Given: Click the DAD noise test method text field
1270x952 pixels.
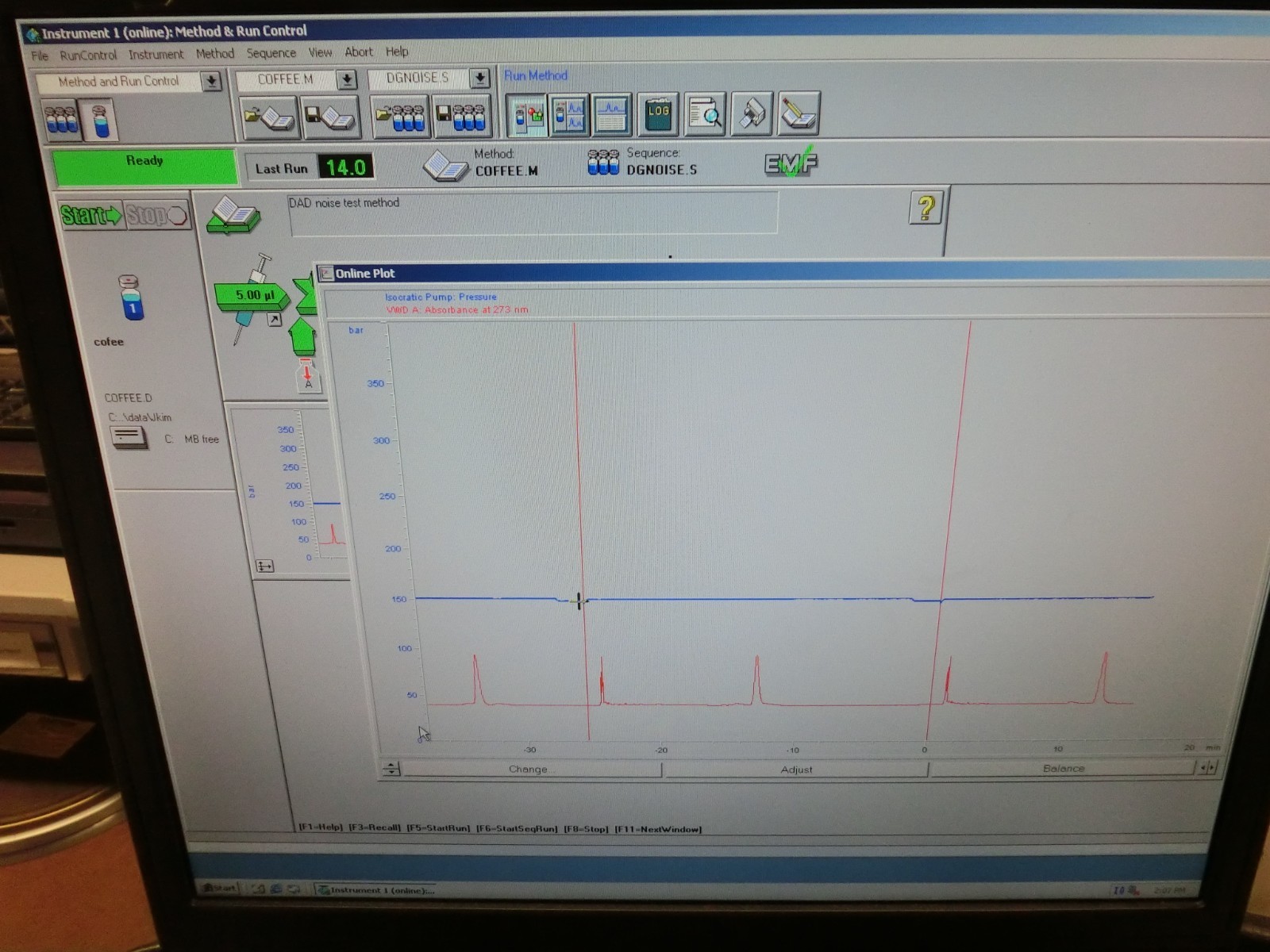Looking at the screenshot, I should point(533,213).
